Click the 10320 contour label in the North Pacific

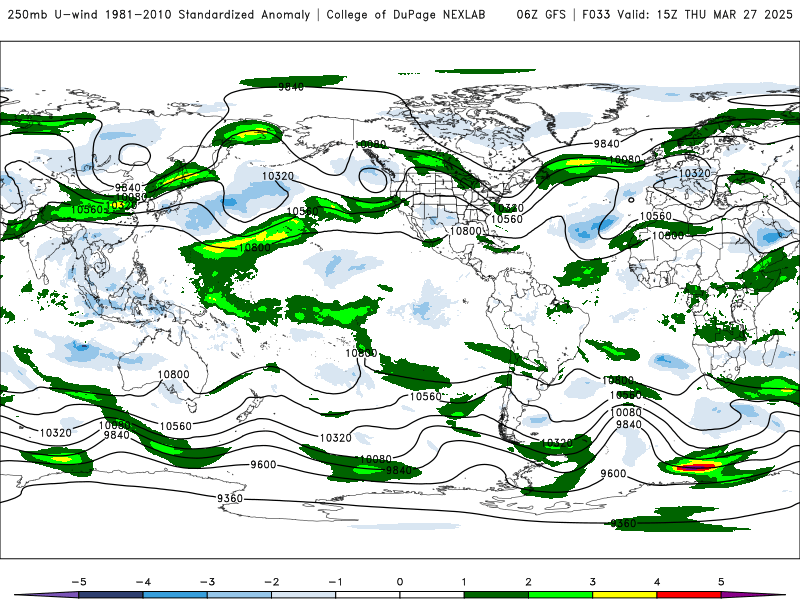tap(278, 176)
